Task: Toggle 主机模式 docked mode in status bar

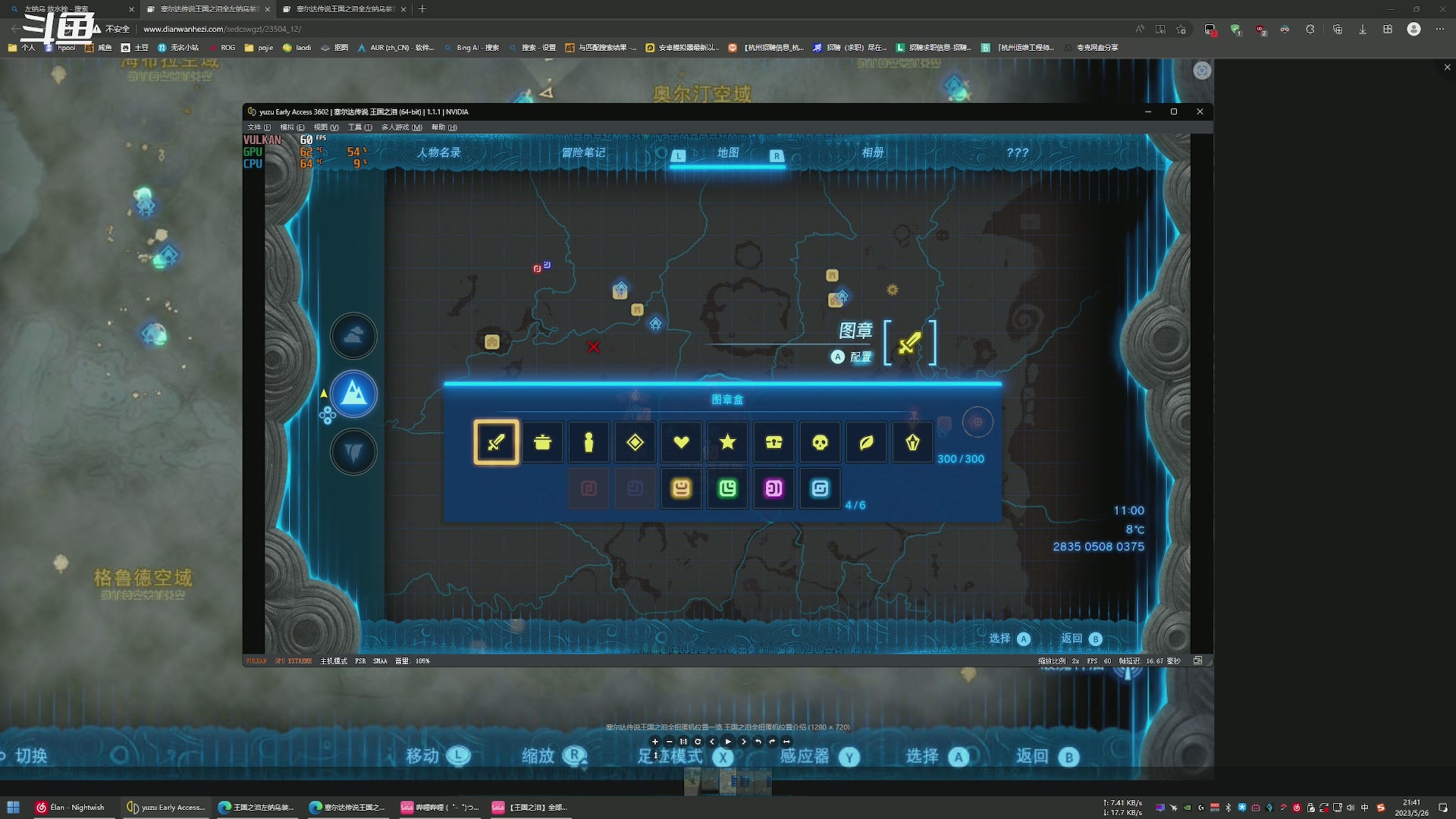Action: (x=334, y=661)
